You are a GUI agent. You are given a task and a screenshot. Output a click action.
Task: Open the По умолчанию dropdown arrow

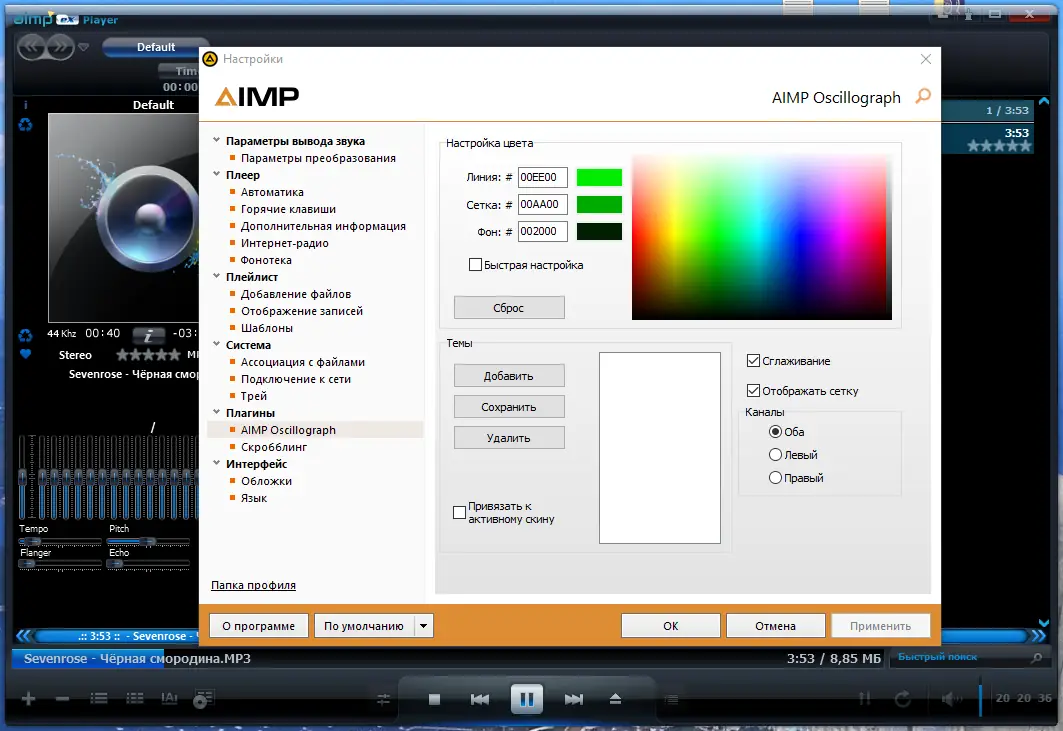pos(422,625)
